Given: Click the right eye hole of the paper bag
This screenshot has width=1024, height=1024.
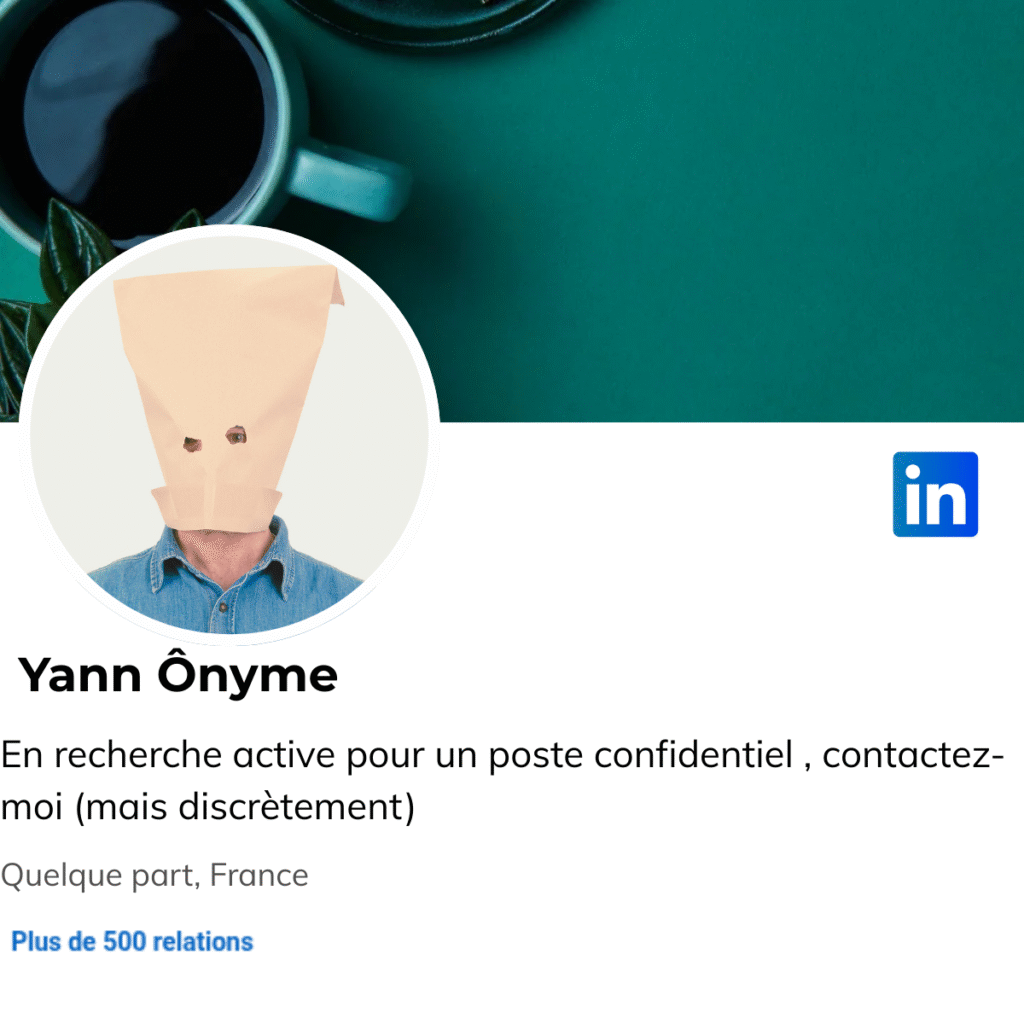Looking at the screenshot, I should point(237,435).
